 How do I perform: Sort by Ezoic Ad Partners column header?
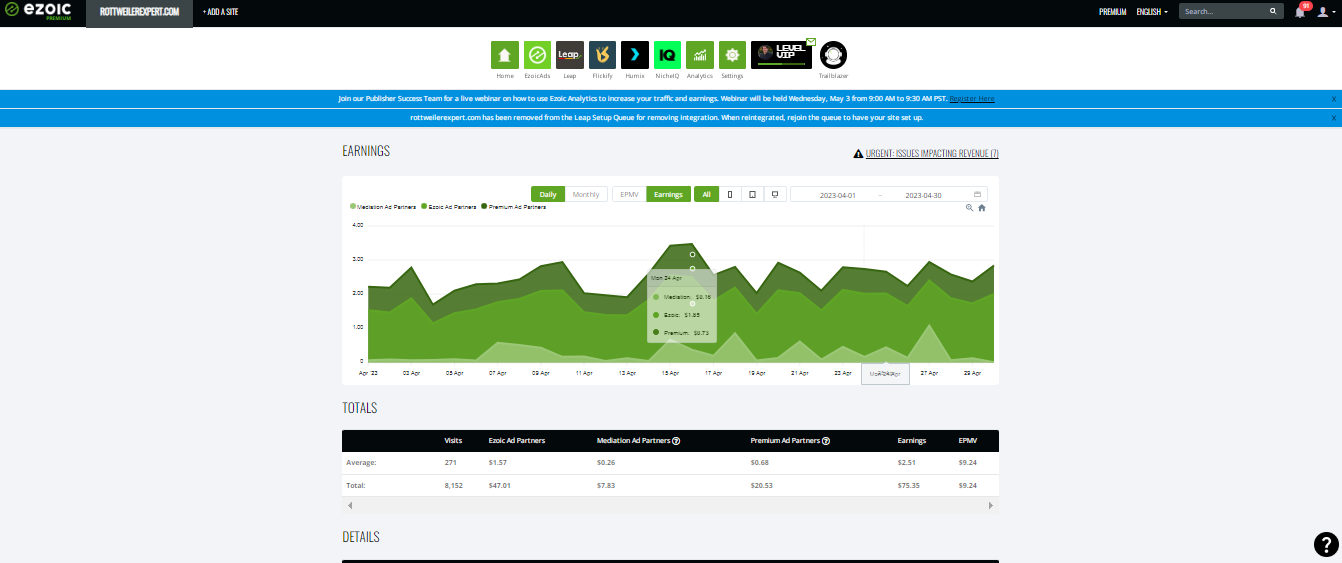click(x=516, y=441)
